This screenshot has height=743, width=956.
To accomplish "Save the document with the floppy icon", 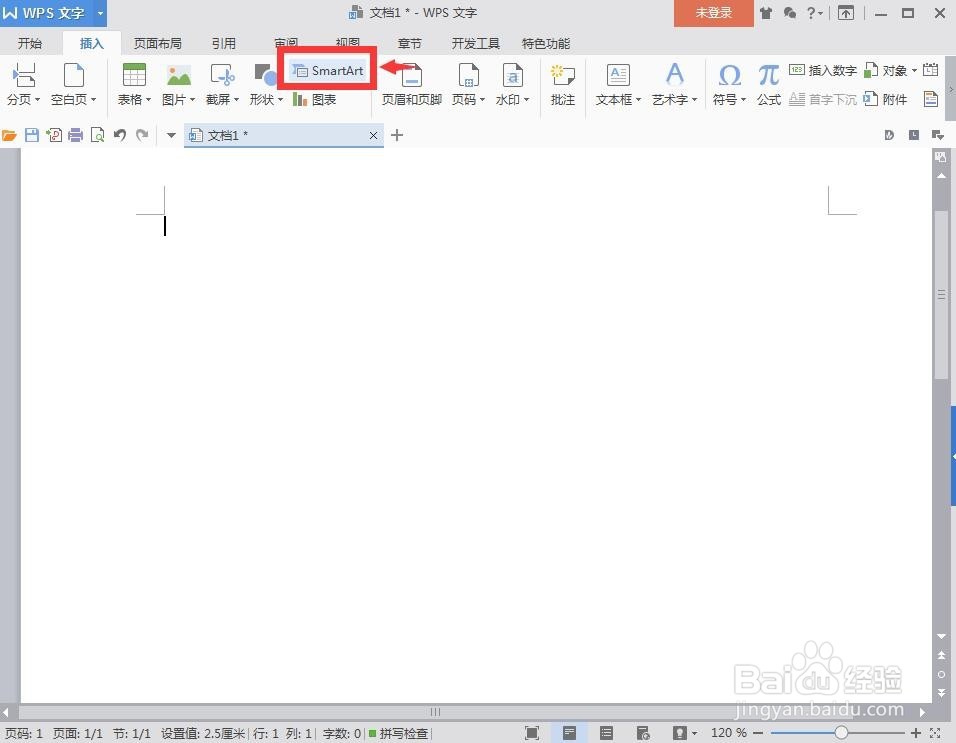I will tap(32, 135).
